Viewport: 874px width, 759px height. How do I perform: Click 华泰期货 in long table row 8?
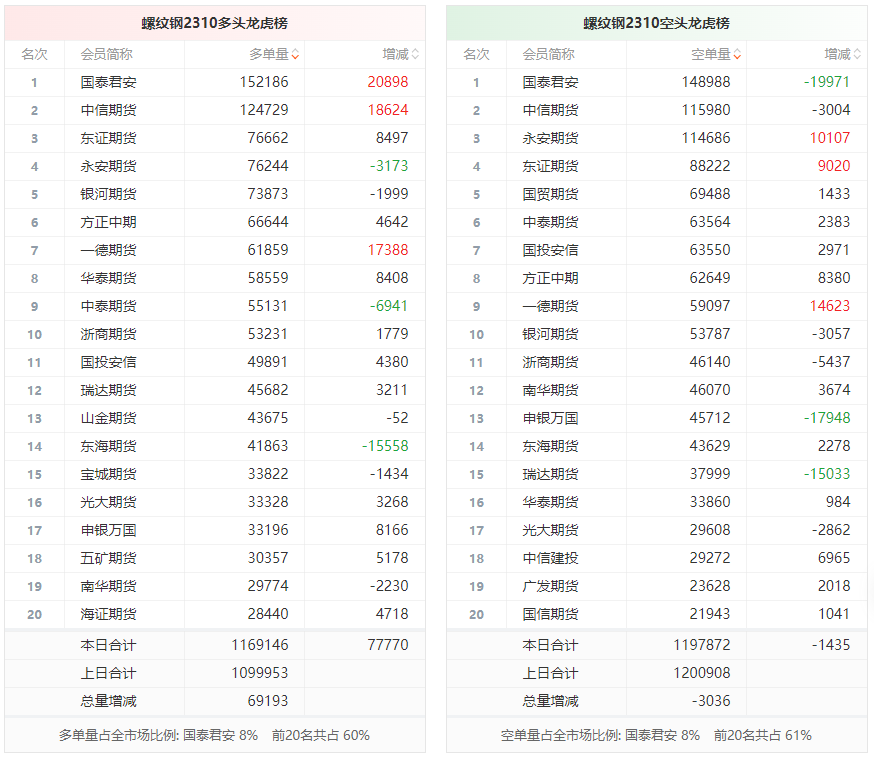pos(108,278)
